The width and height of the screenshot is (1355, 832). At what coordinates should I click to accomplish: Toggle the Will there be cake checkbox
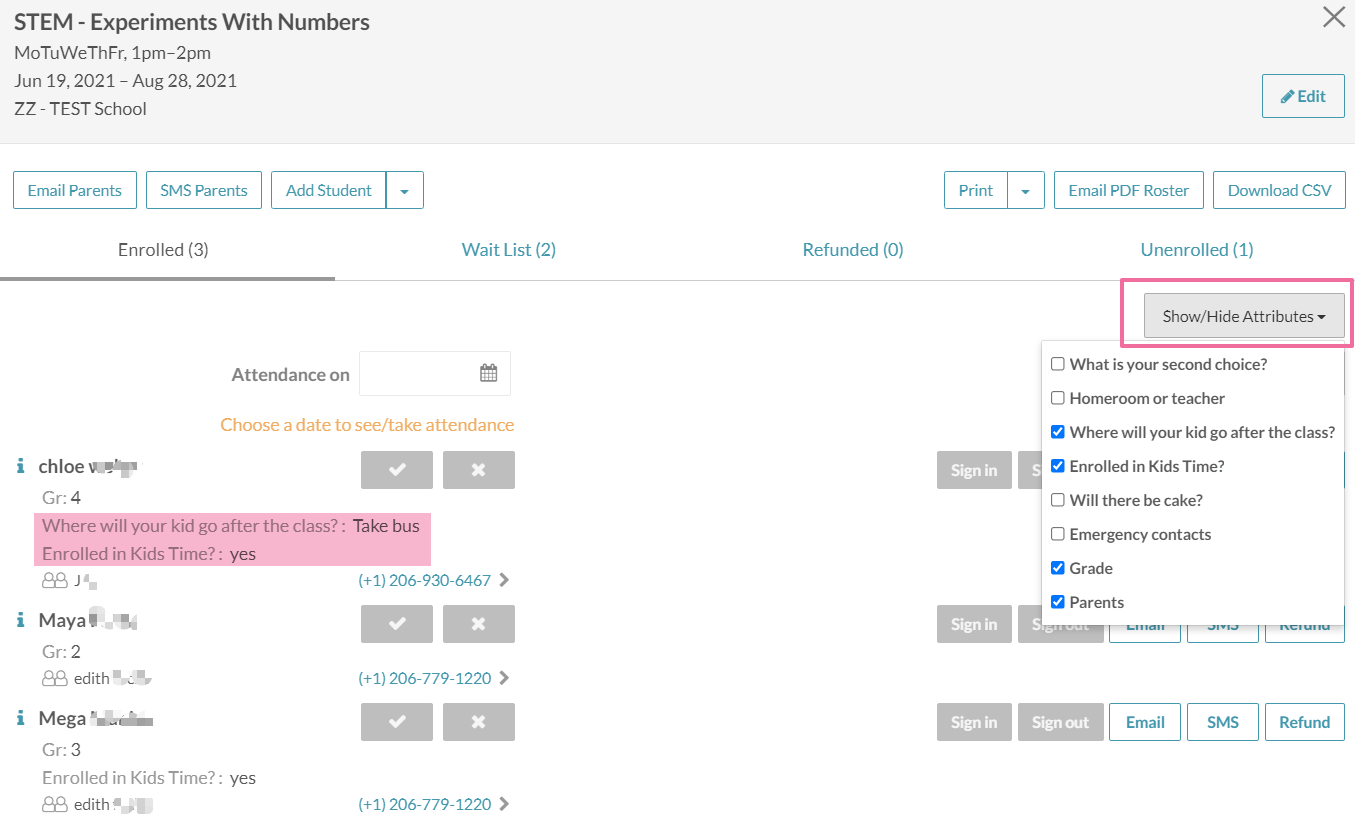pyautogui.click(x=1058, y=500)
